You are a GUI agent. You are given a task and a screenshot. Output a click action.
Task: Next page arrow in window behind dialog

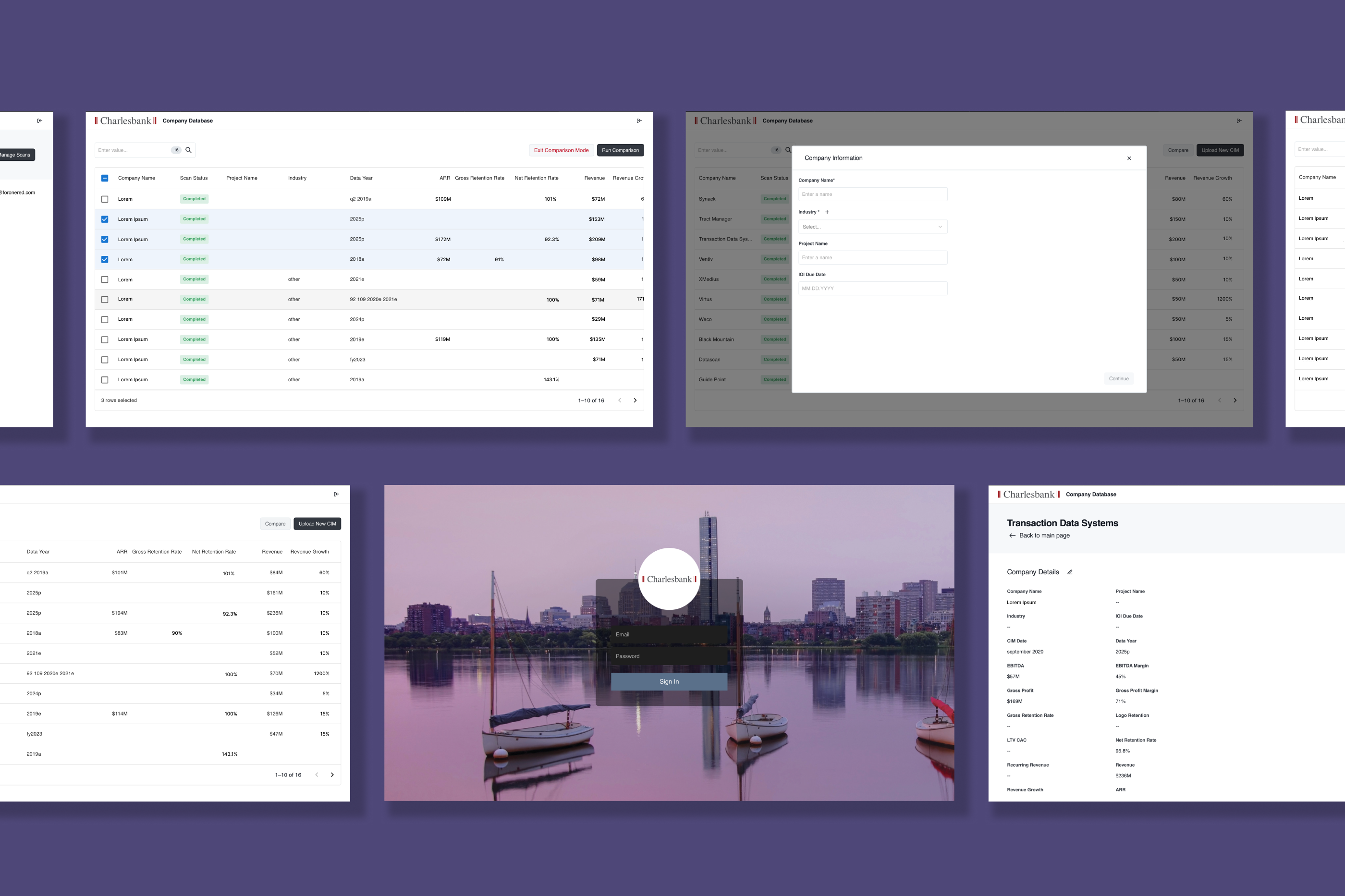pyautogui.click(x=1235, y=400)
